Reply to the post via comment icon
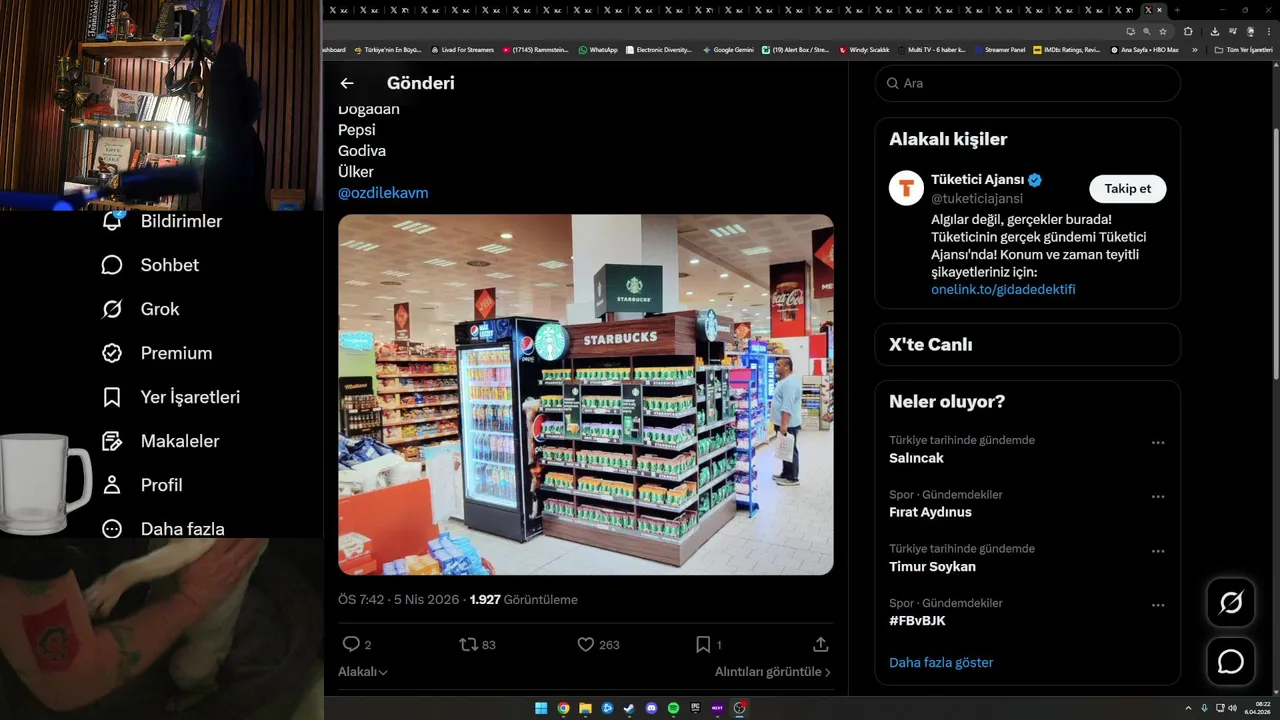1280x720 pixels. click(351, 645)
